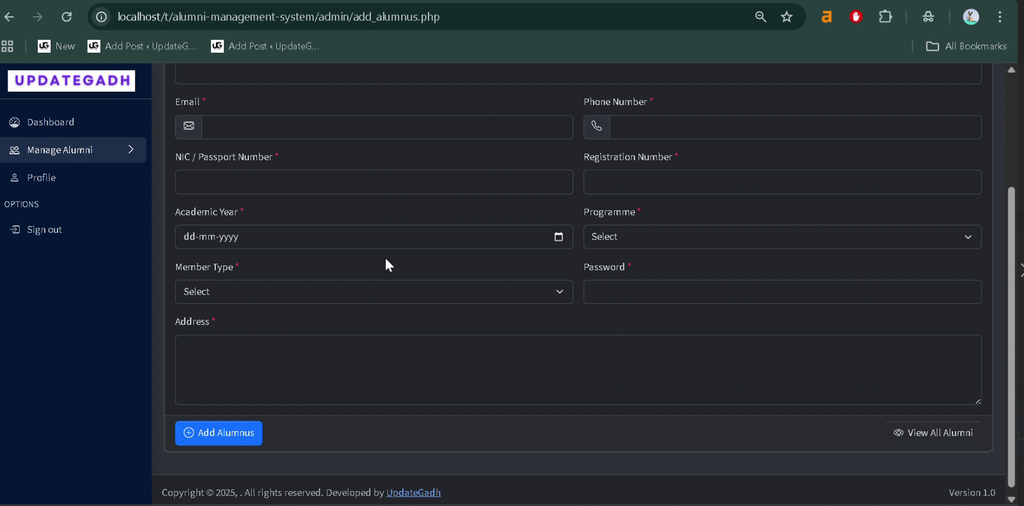Open the 'New' bookmark
This screenshot has width=1024, height=506.
[56, 46]
